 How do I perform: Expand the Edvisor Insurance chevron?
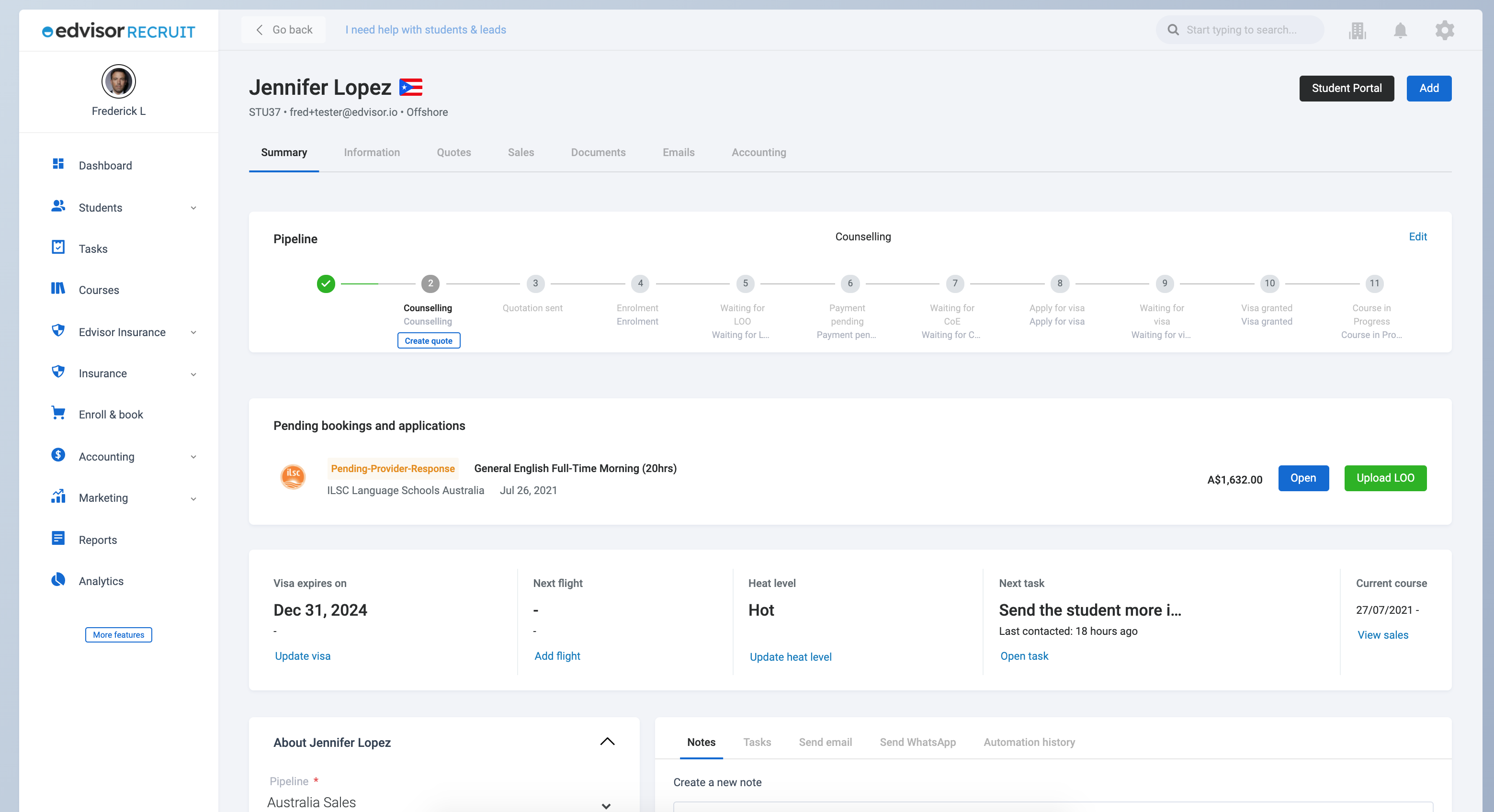[193, 333]
